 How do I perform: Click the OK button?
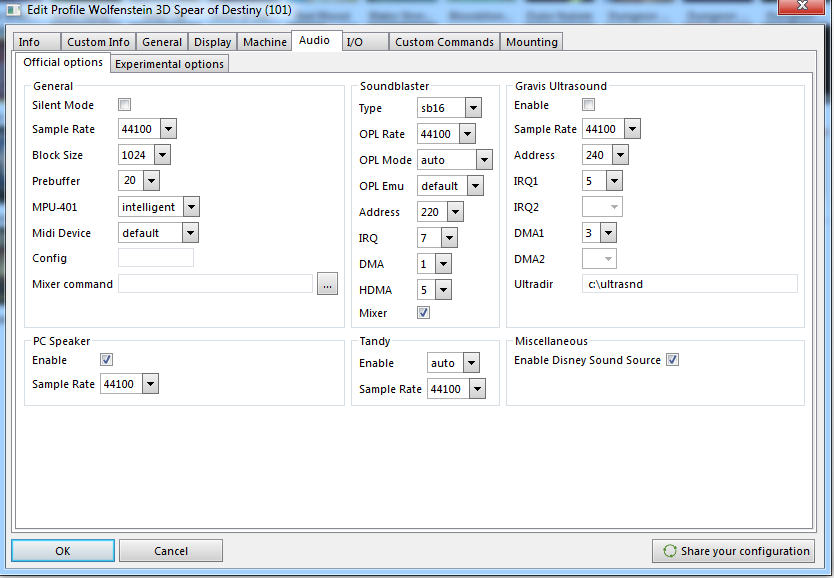(x=63, y=551)
